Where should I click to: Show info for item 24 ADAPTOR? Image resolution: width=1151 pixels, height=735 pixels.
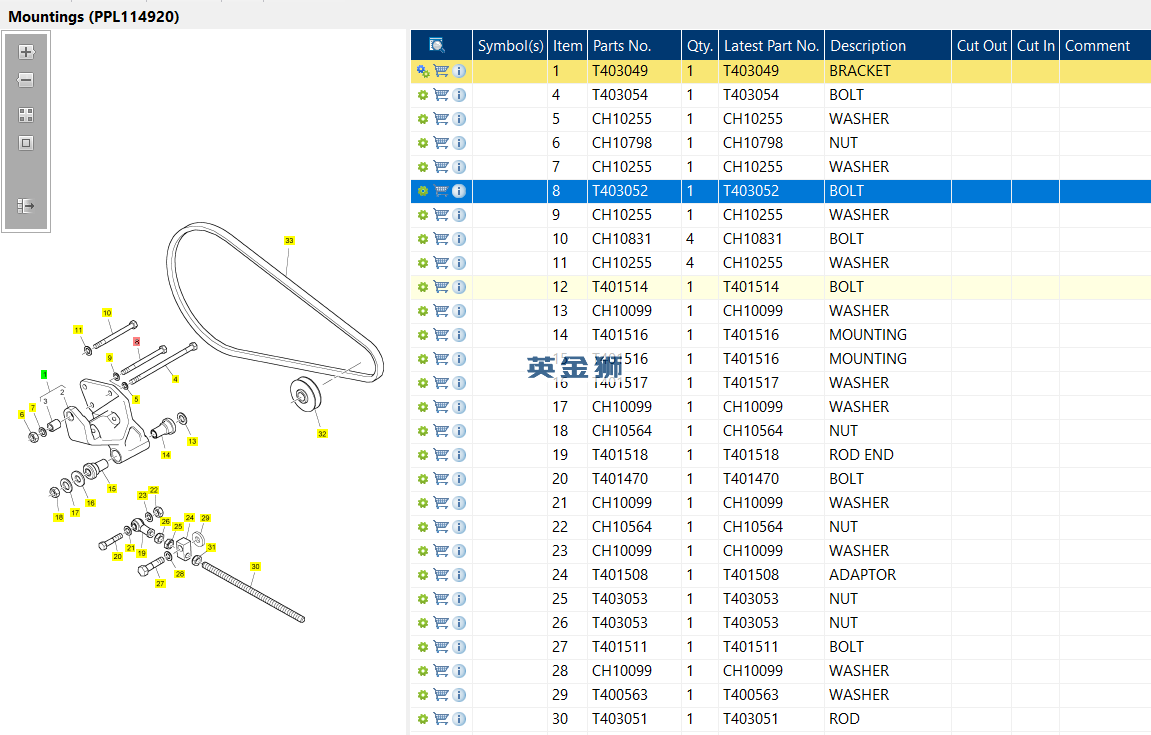(459, 575)
